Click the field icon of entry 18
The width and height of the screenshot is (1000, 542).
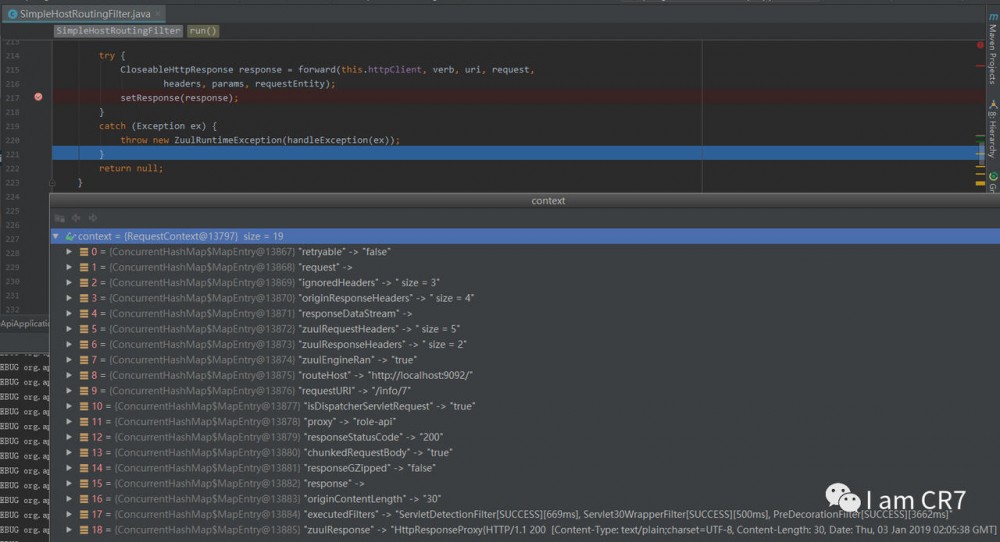pos(84,530)
